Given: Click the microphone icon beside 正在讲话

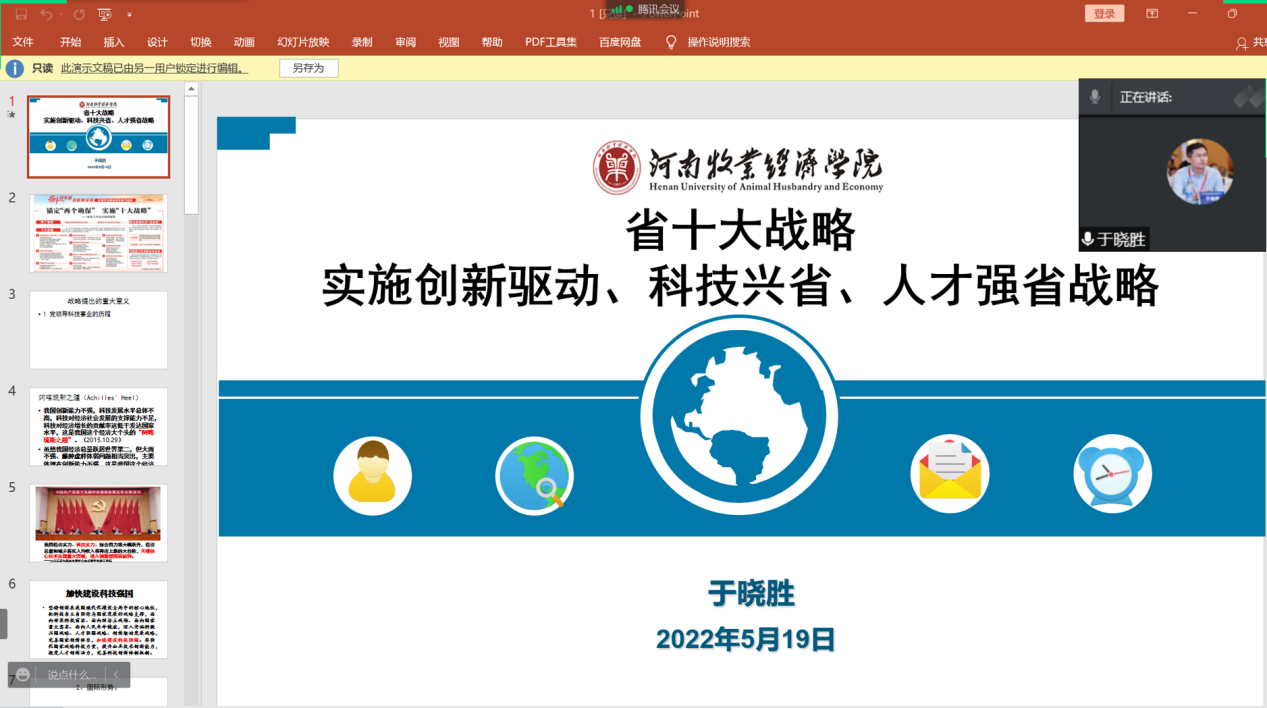Looking at the screenshot, I should [x=1095, y=97].
